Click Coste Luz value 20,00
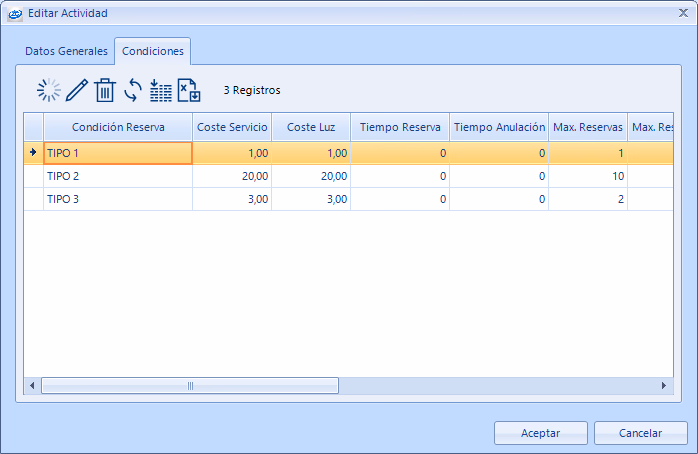Image resolution: width=698 pixels, height=454 pixels. click(x=312, y=175)
